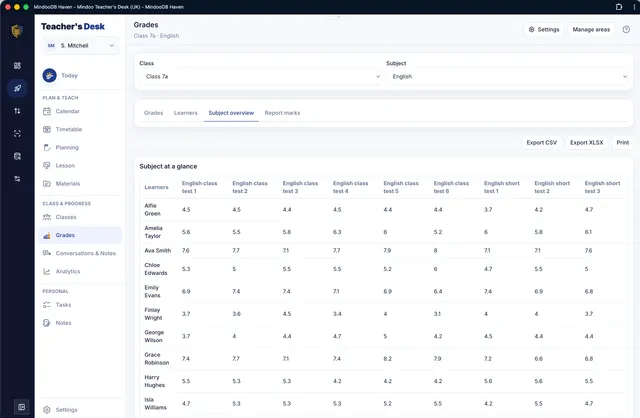Select learner Alfie Green
This screenshot has width=640, height=418.
click(152, 210)
